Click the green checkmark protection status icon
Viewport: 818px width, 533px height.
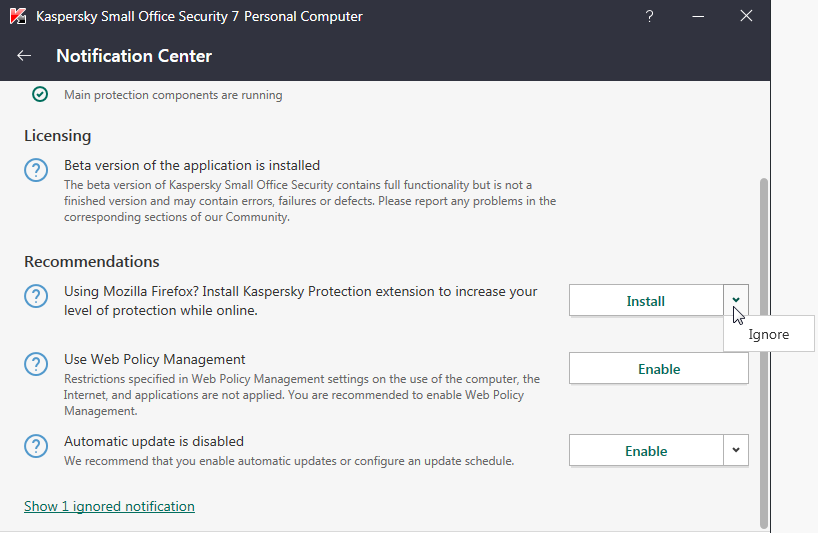(x=40, y=95)
